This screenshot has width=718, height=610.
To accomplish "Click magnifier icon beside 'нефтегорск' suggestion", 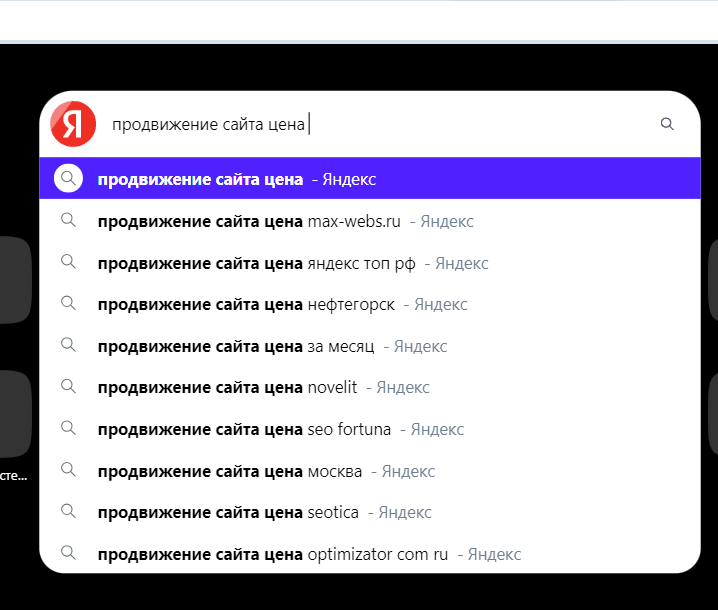I will tap(68, 303).
